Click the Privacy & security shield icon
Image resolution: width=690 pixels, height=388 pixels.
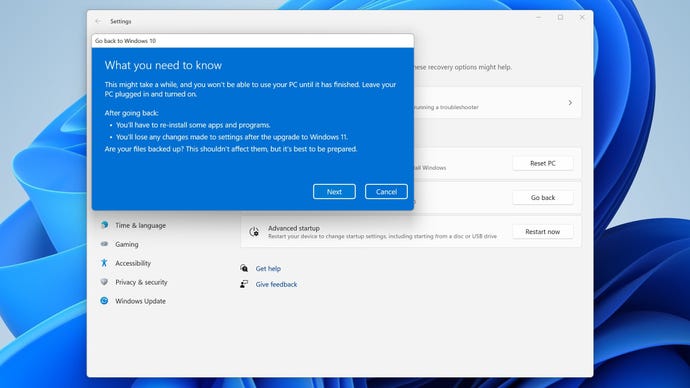click(x=104, y=282)
